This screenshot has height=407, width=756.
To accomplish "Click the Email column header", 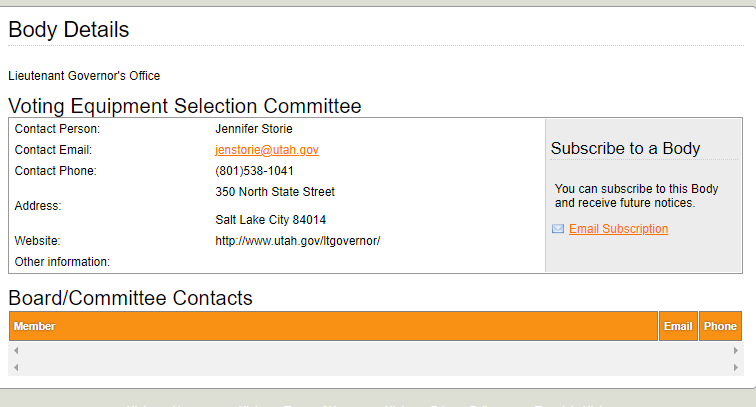I will pyautogui.click(x=678, y=326).
